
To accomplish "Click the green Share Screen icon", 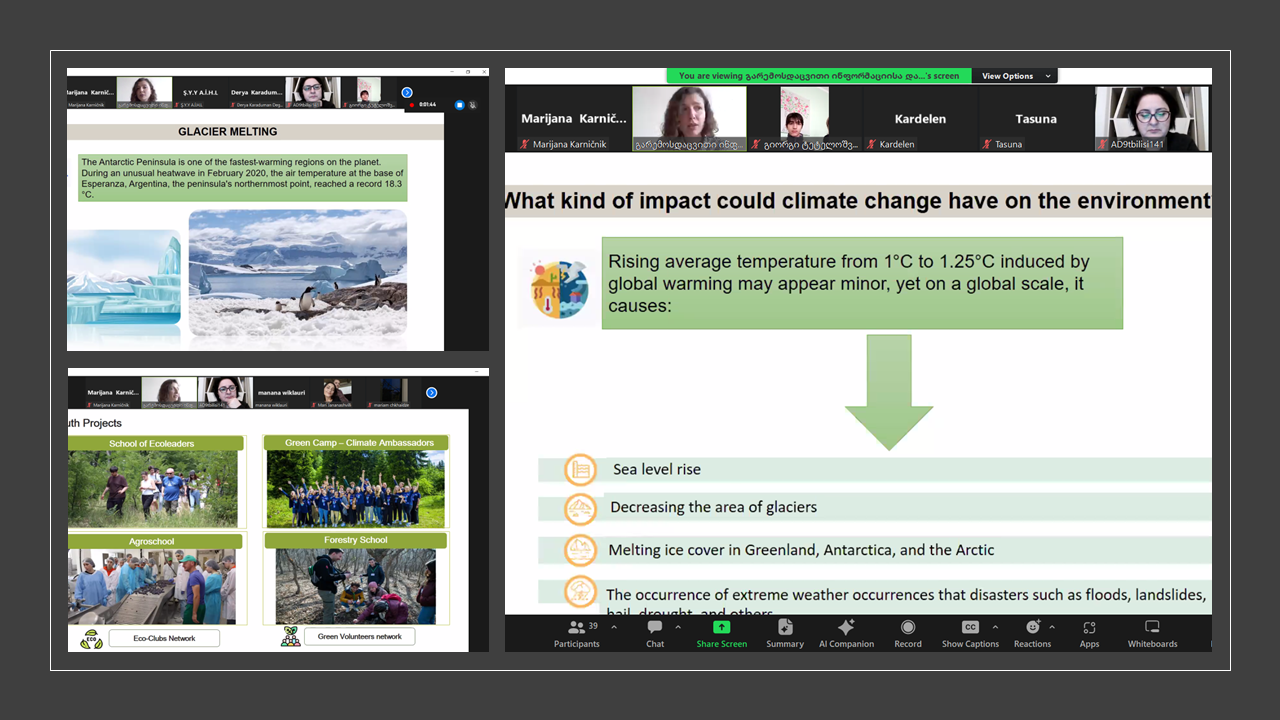I will coord(721,627).
